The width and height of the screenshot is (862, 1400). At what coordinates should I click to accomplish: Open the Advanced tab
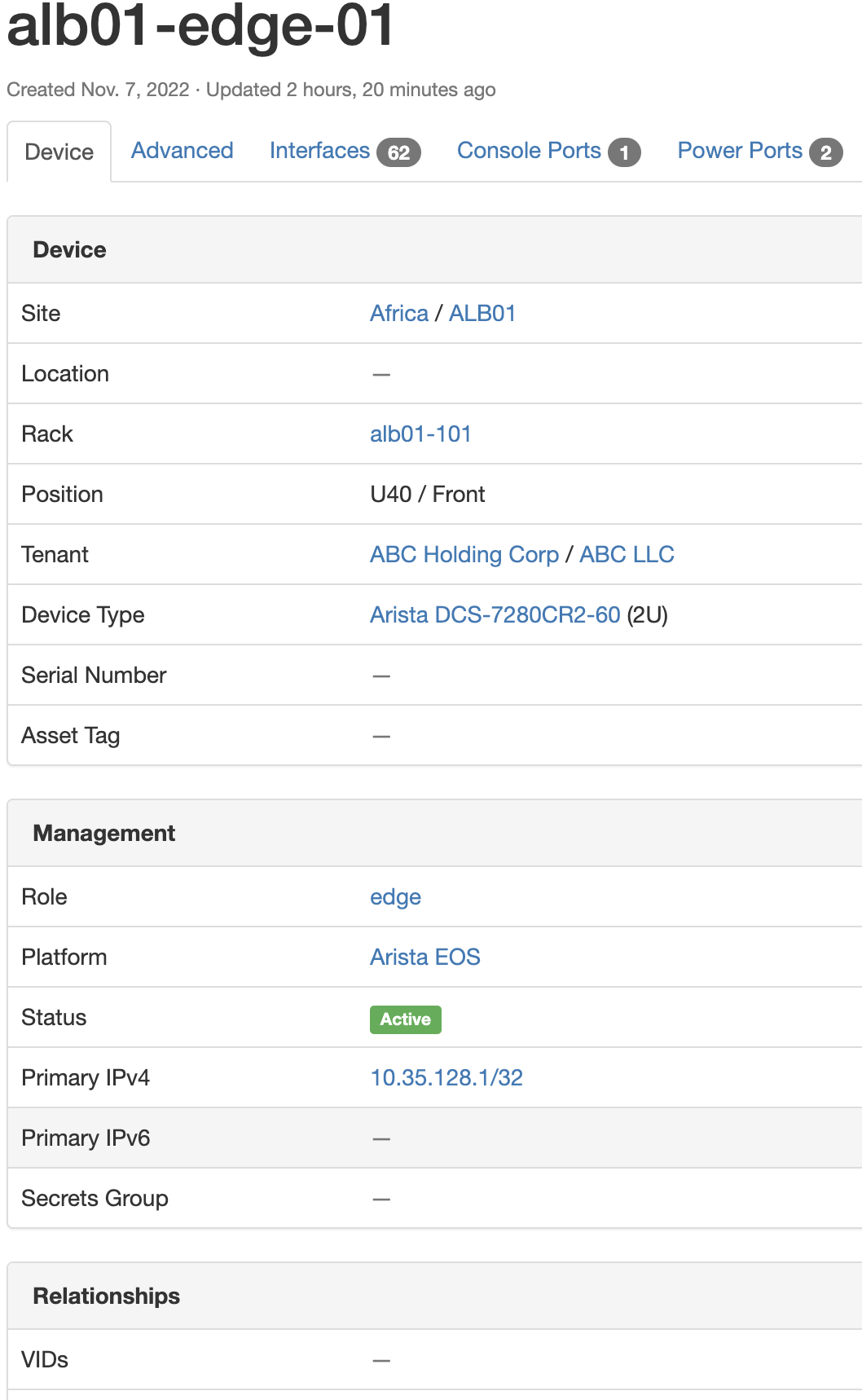(x=182, y=151)
